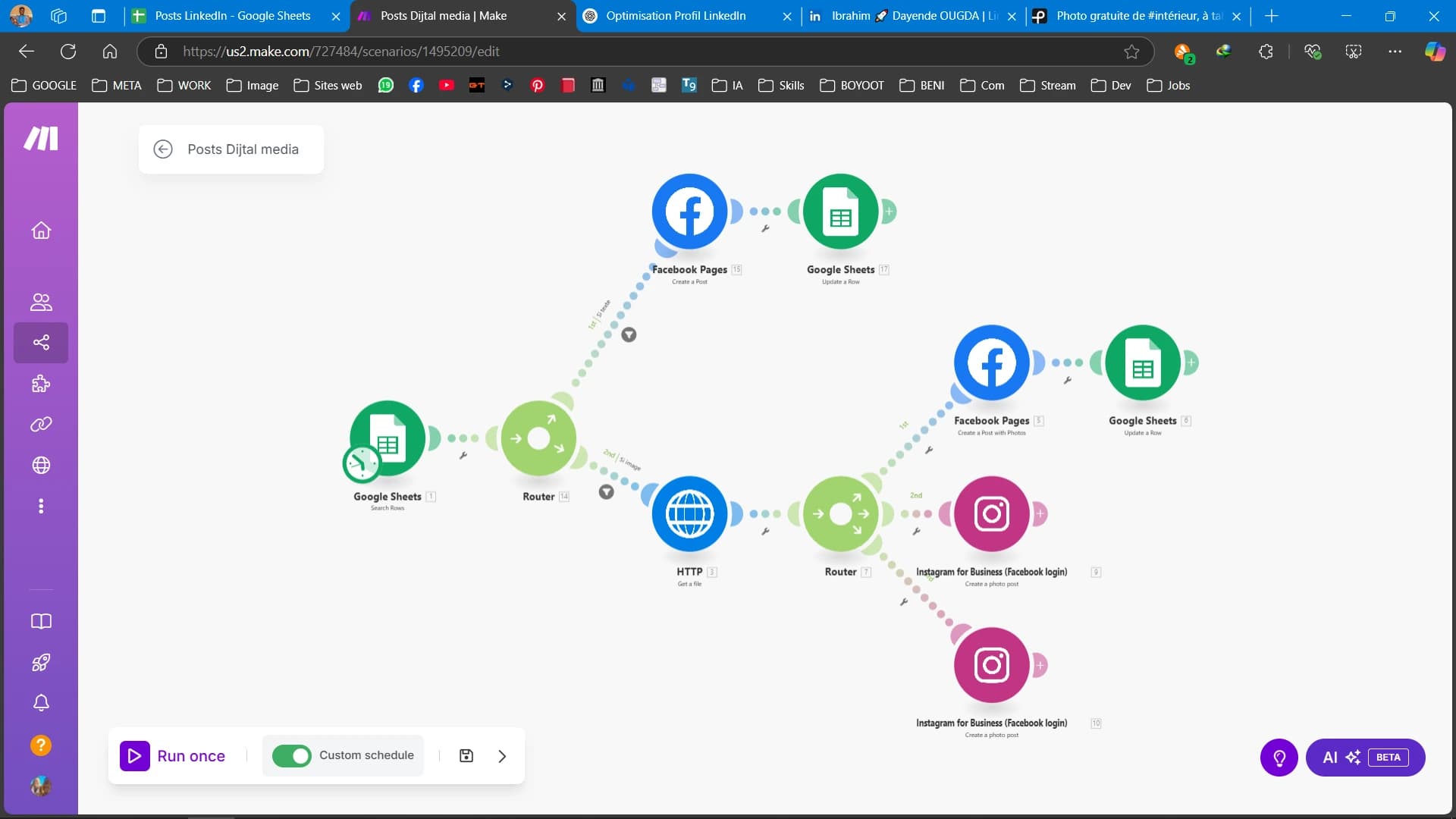Image resolution: width=1456 pixels, height=819 pixels.
Task: Expand the bottom toolbar chevron arrow
Action: tap(502, 756)
